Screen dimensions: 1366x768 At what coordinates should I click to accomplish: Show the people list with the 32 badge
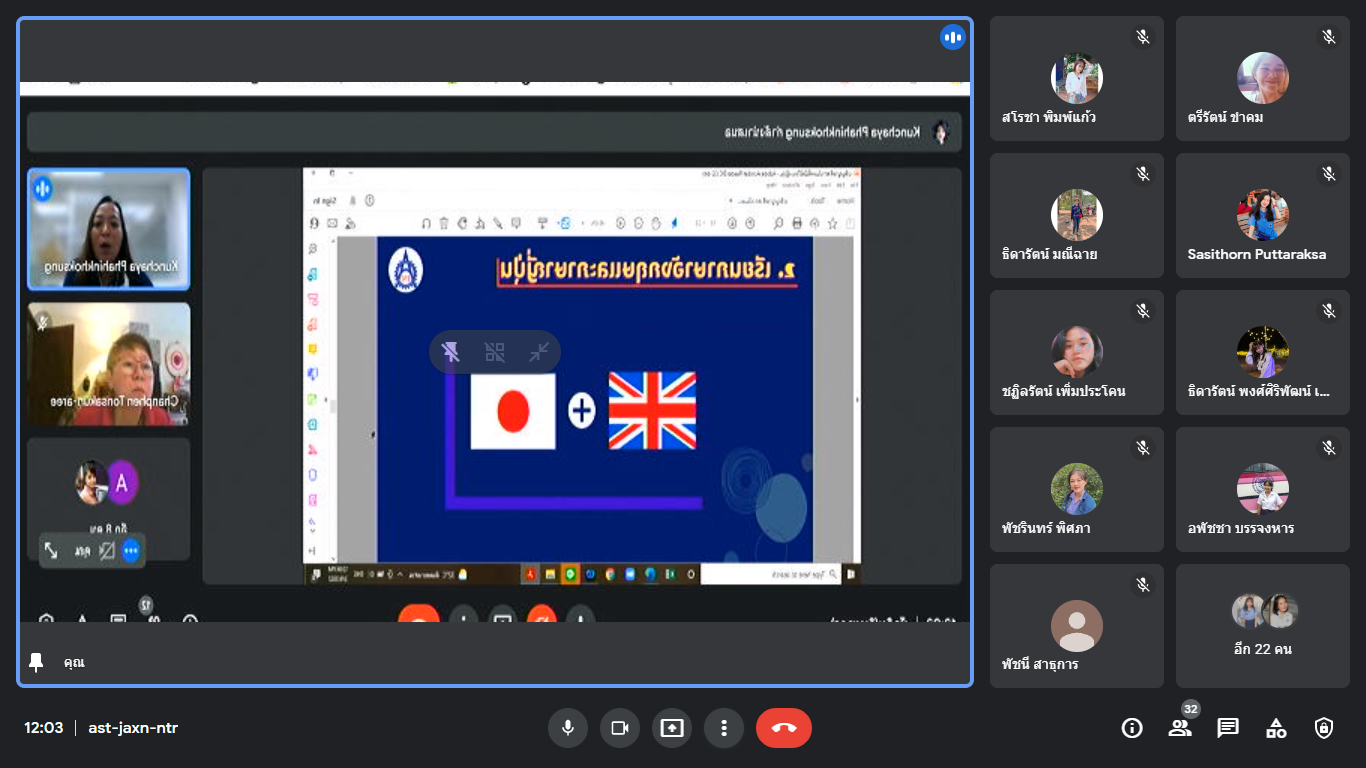point(1180,728)
